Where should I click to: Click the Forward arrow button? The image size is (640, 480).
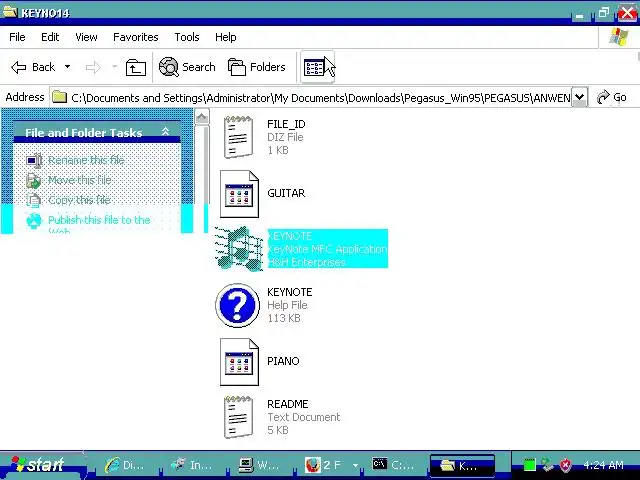[x=93, y=67]
